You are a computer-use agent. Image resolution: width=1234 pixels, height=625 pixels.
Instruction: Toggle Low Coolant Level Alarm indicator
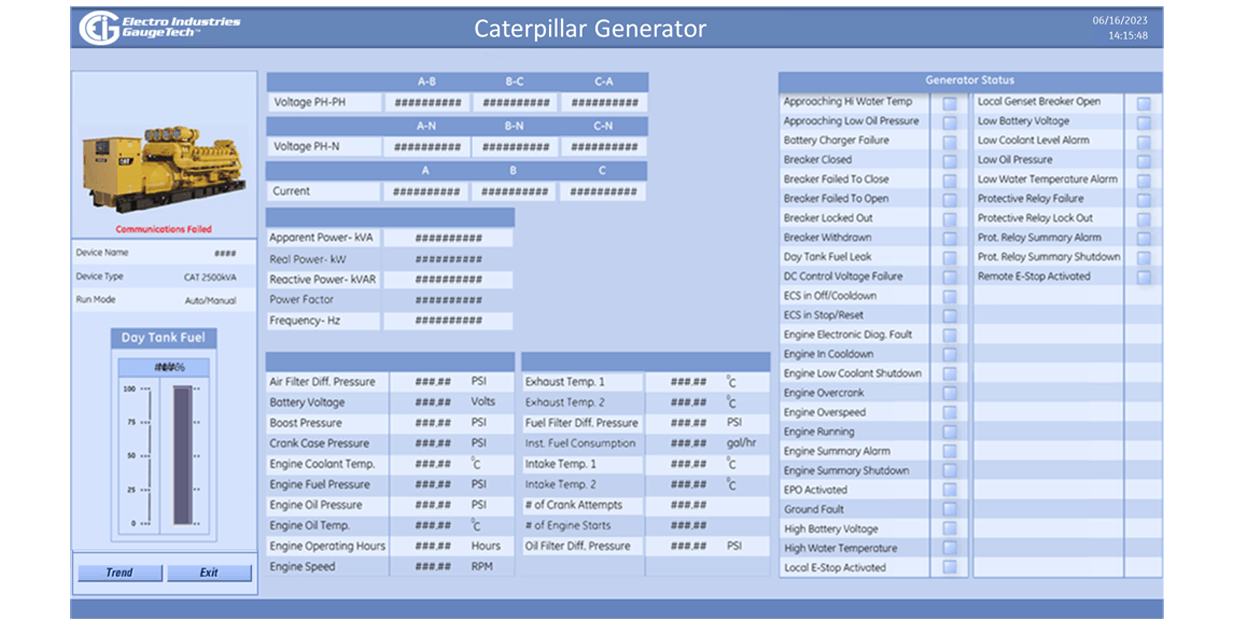point(1143,141)
